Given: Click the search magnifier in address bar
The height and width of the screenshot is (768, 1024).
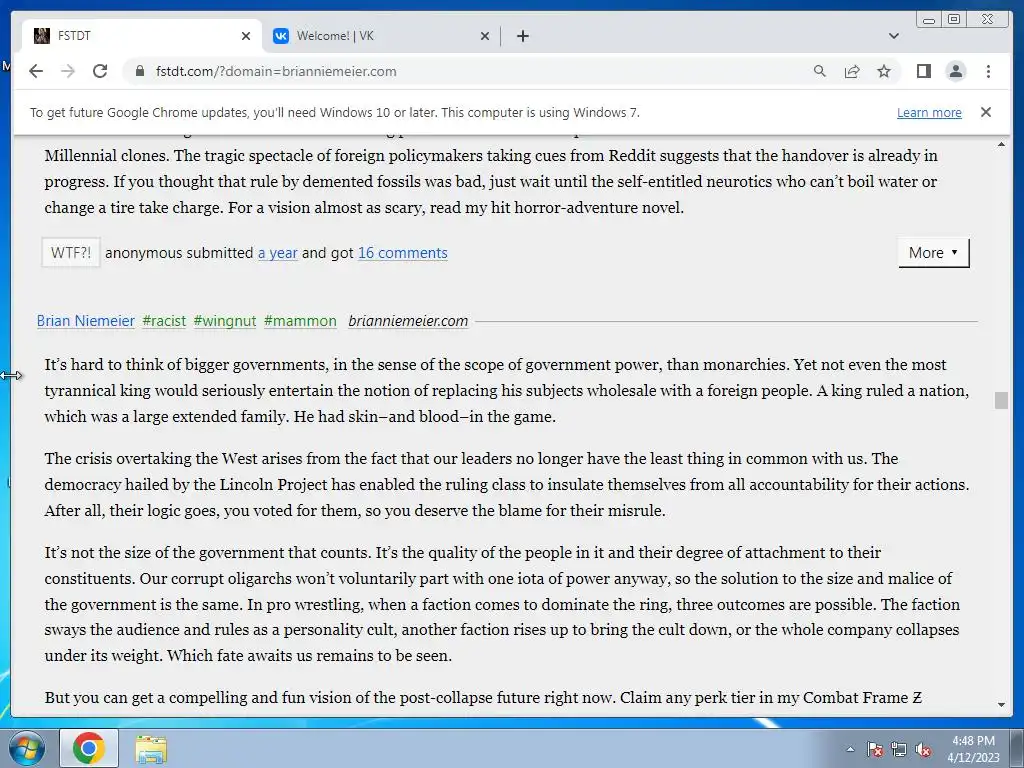Looking at the screenshot, I should click(820, 71).
